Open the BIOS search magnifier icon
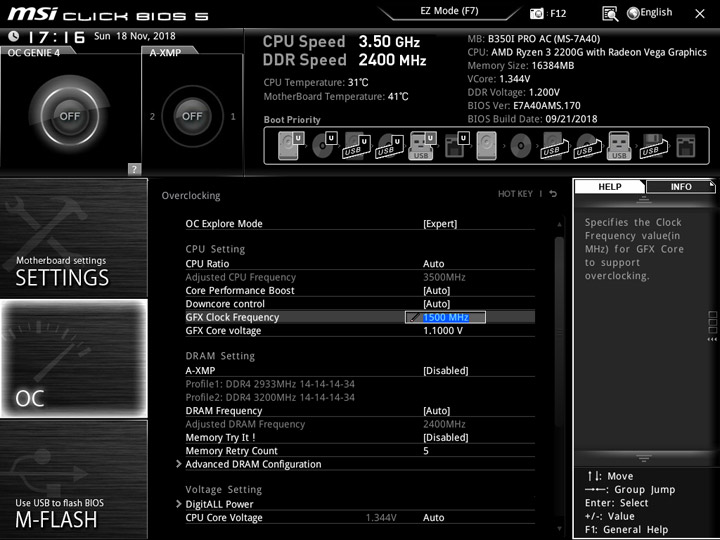The image size is (720, 540). coord(610,14)
